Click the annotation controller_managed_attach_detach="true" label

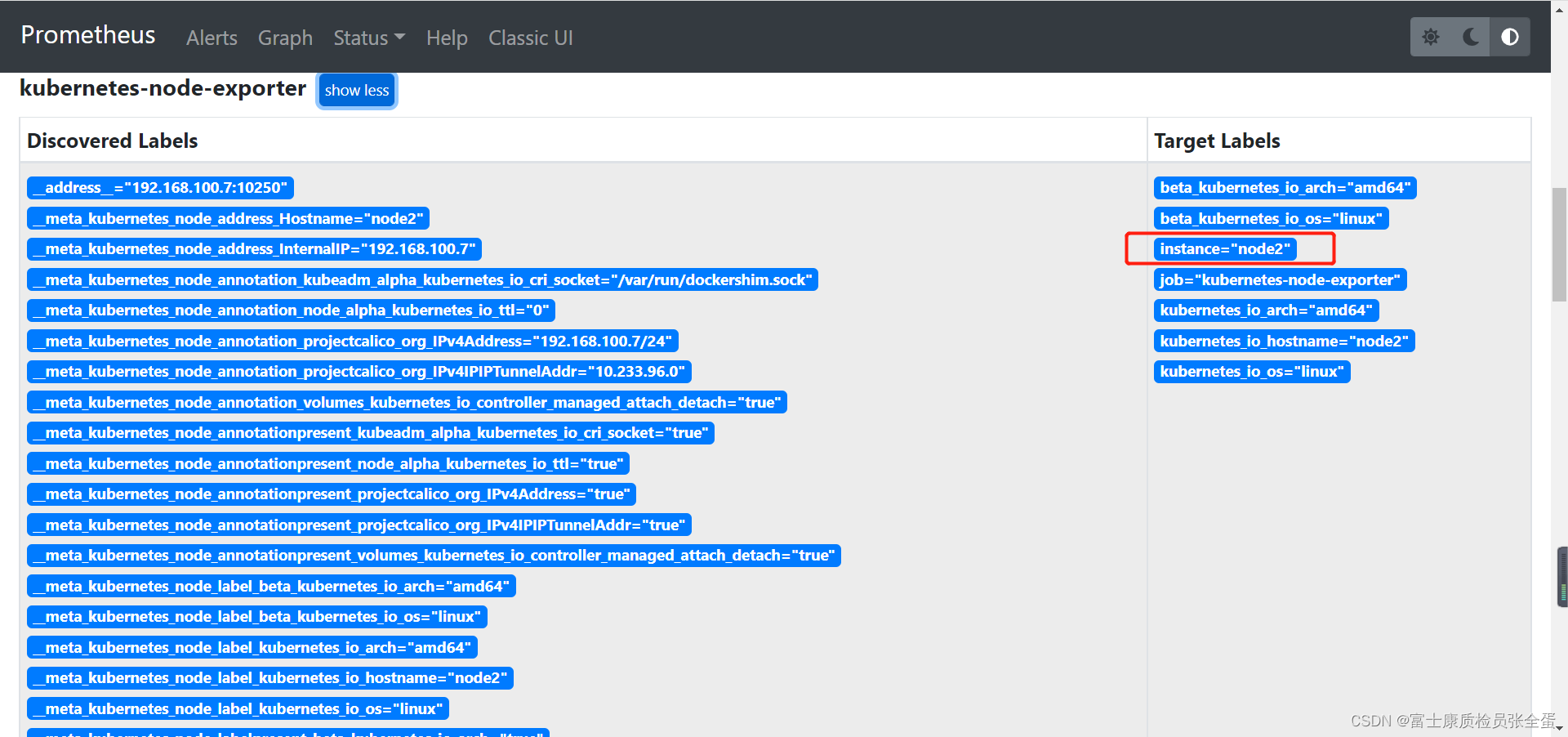pyautogui.click(x=407, y=402)
